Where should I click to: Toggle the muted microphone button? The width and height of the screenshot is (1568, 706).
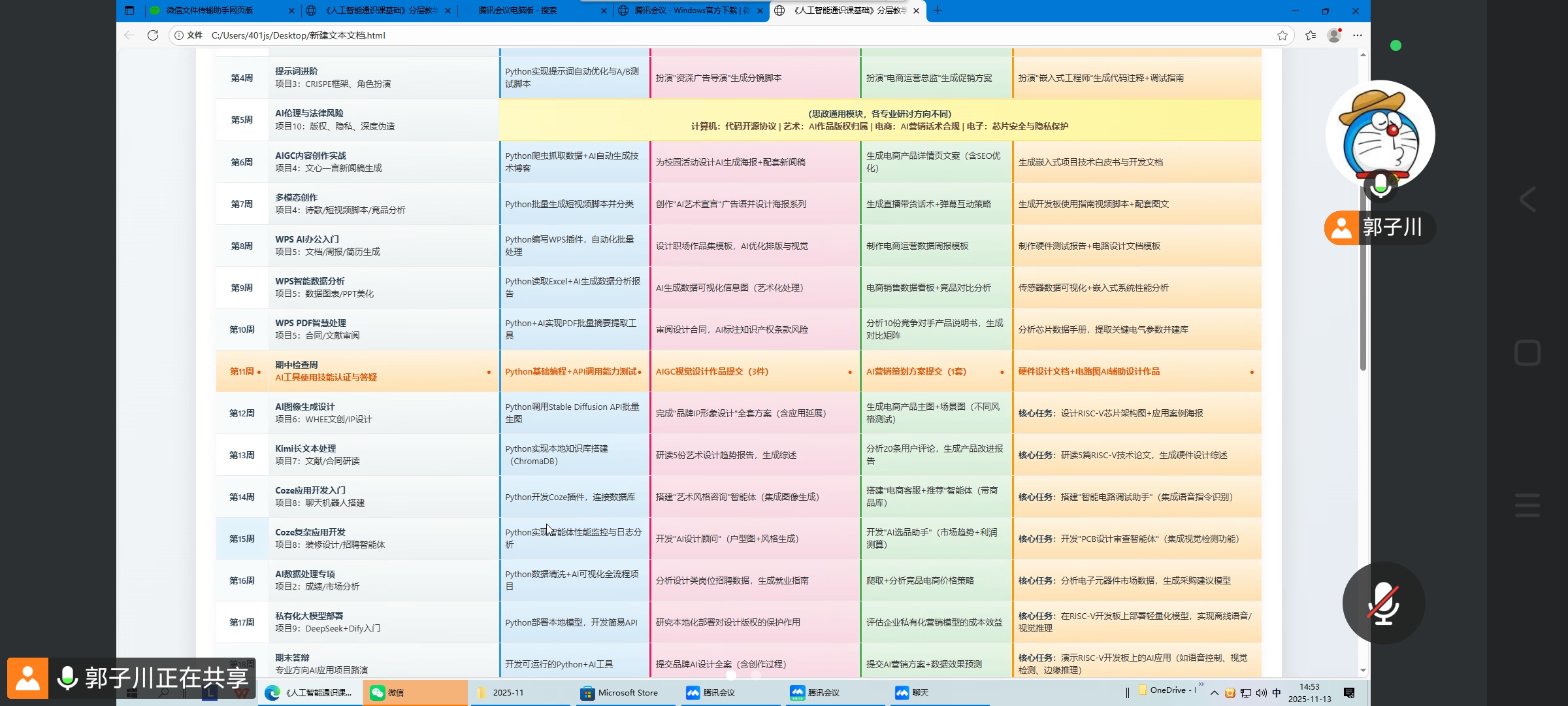click(1383, 603)
